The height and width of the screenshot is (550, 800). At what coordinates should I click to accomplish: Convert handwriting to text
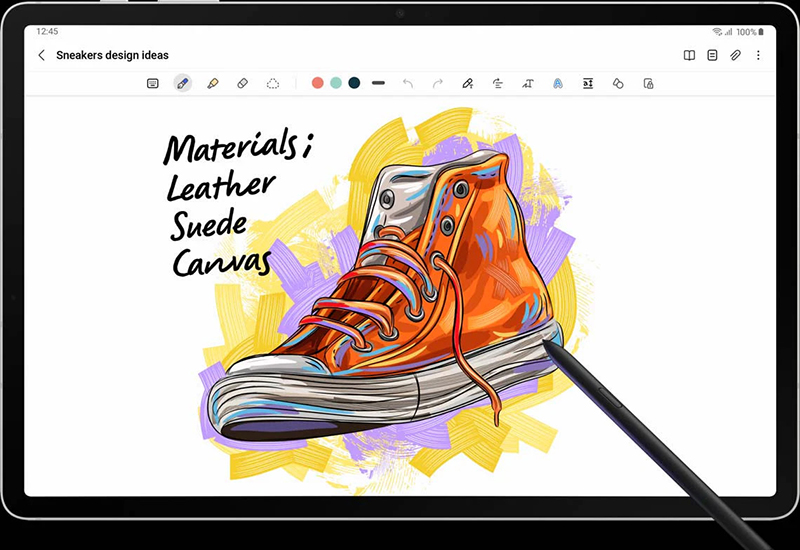(x=528, y=83)
